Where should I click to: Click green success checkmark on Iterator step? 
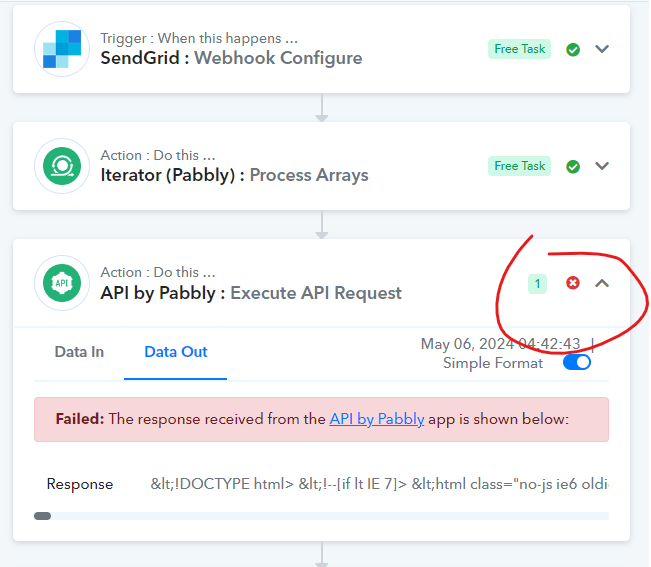[573, 166]
